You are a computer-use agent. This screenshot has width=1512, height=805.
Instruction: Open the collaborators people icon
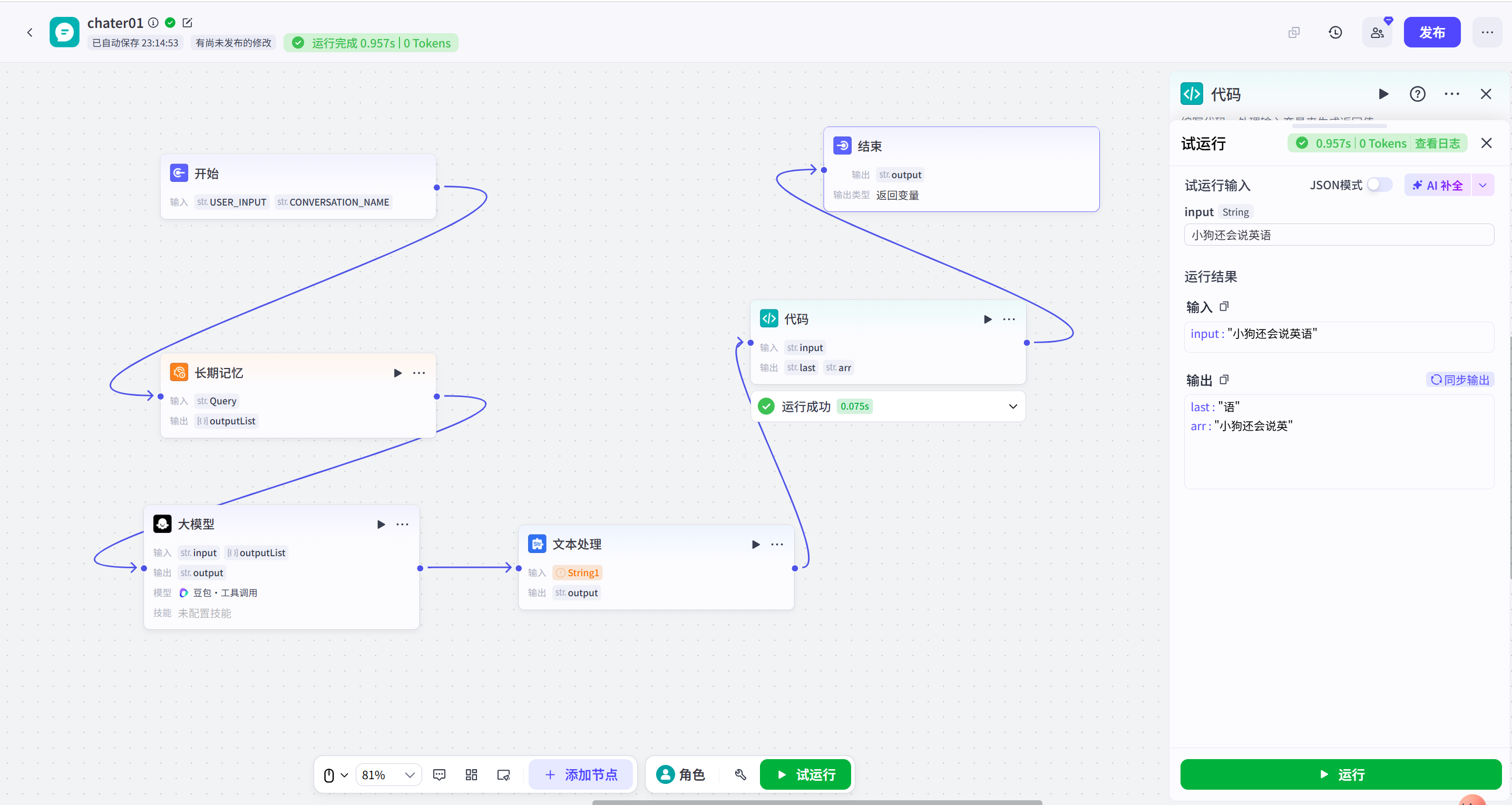pyautogui.click(x=1377, y=32)
